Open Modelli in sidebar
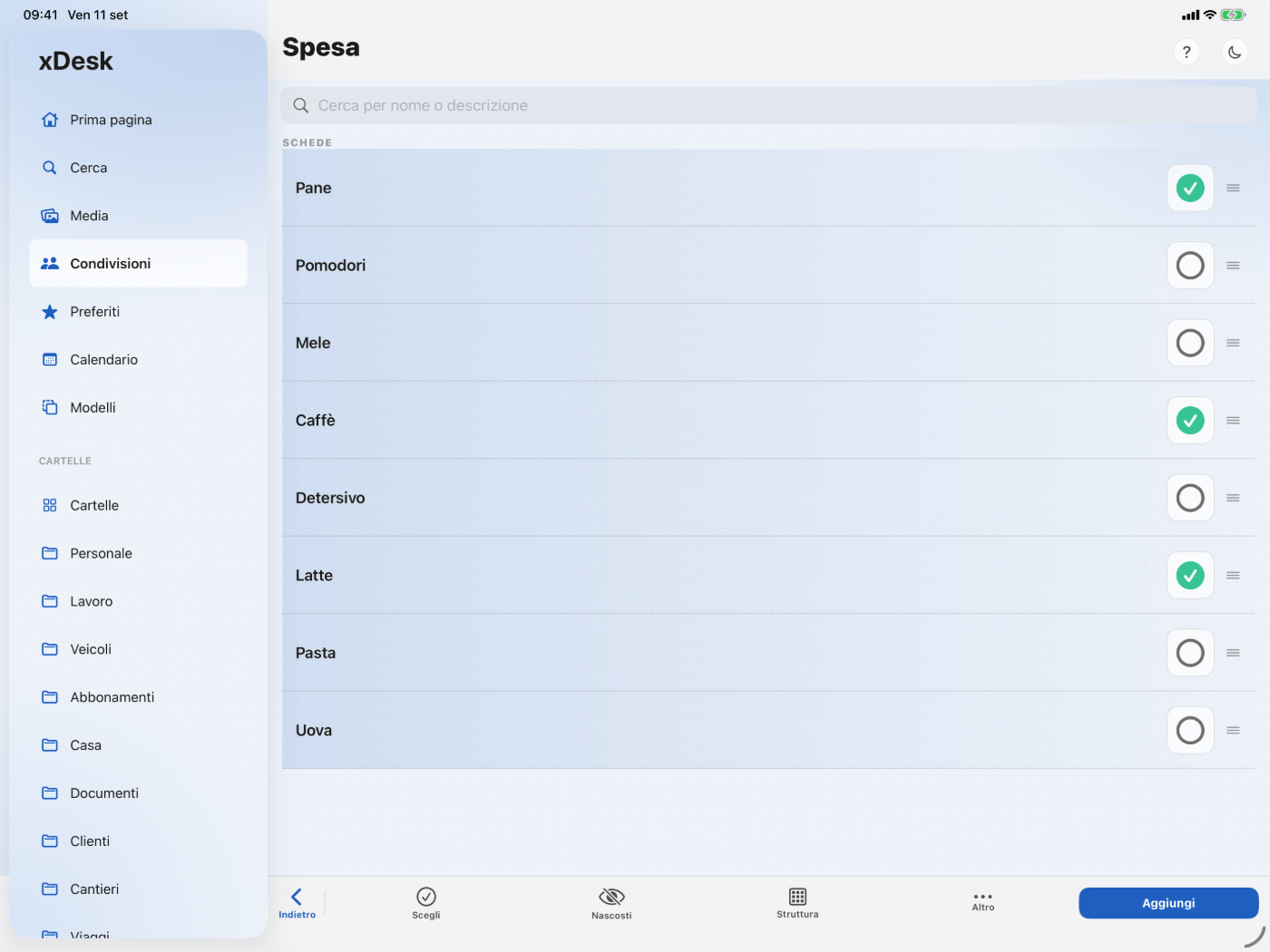The height and width of the screenshot is (952, 1270). click(138, 408)
